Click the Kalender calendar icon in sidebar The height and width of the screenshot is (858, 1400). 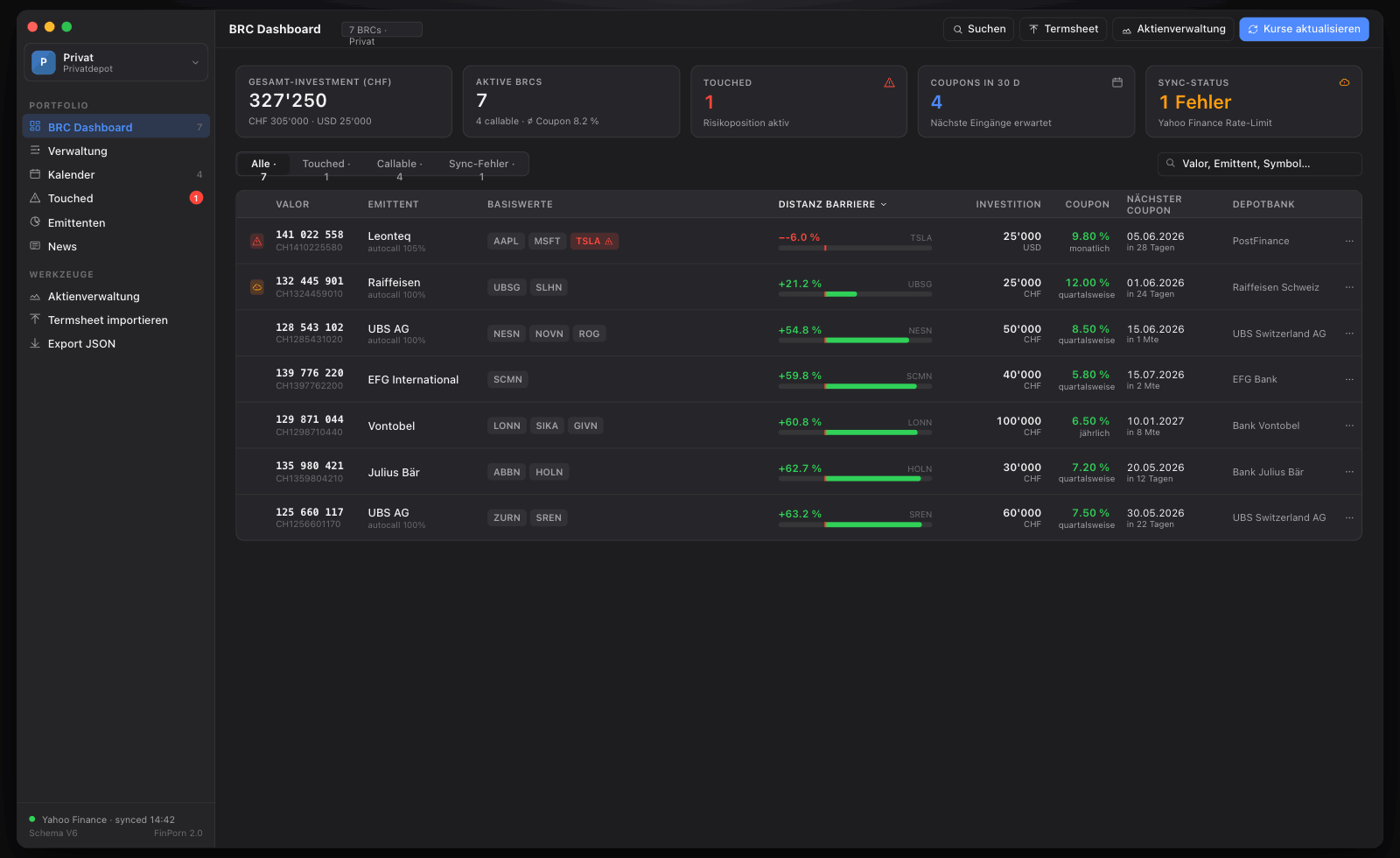click(x=35, y=174)
